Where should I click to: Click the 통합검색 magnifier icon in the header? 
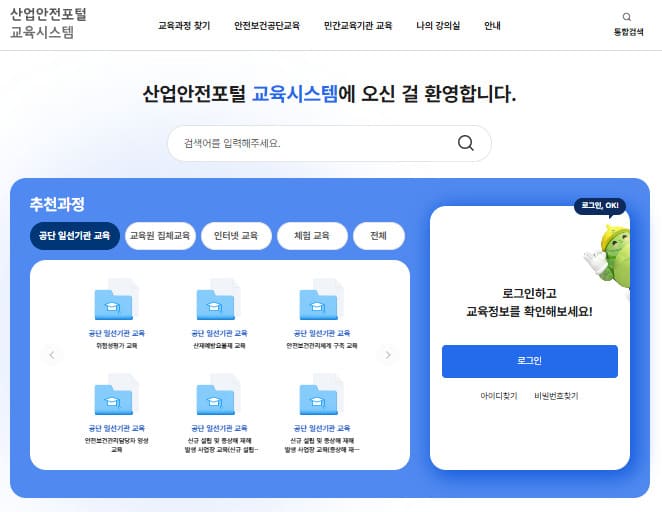[627, 17]
